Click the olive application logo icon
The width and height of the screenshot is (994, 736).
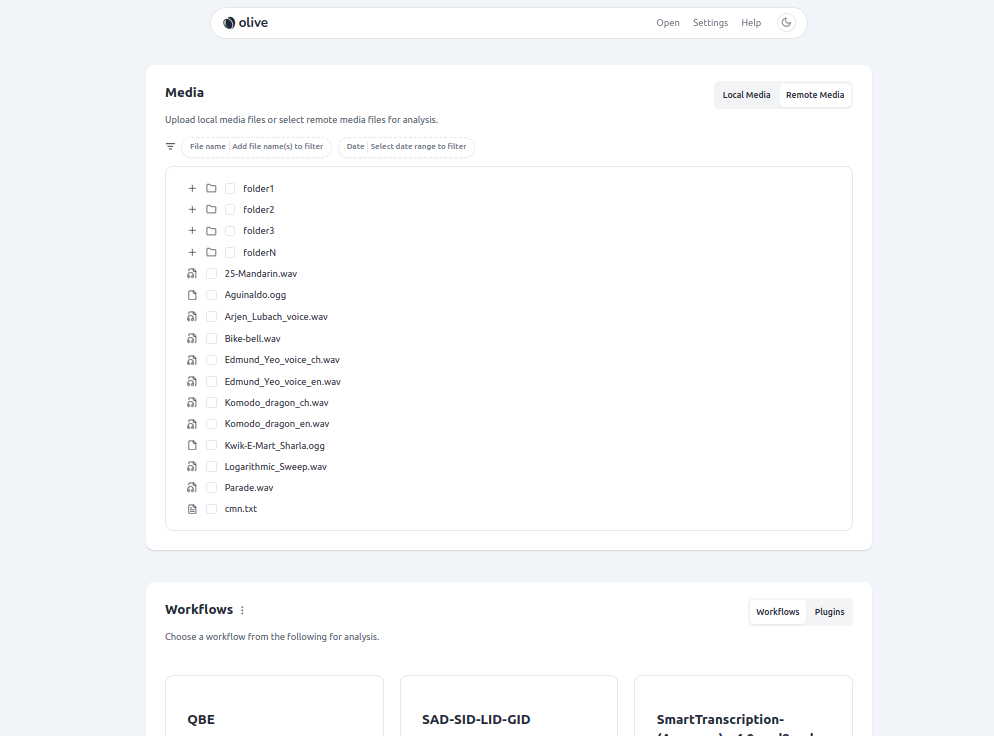pyautogui.click(x=231, y=21)
